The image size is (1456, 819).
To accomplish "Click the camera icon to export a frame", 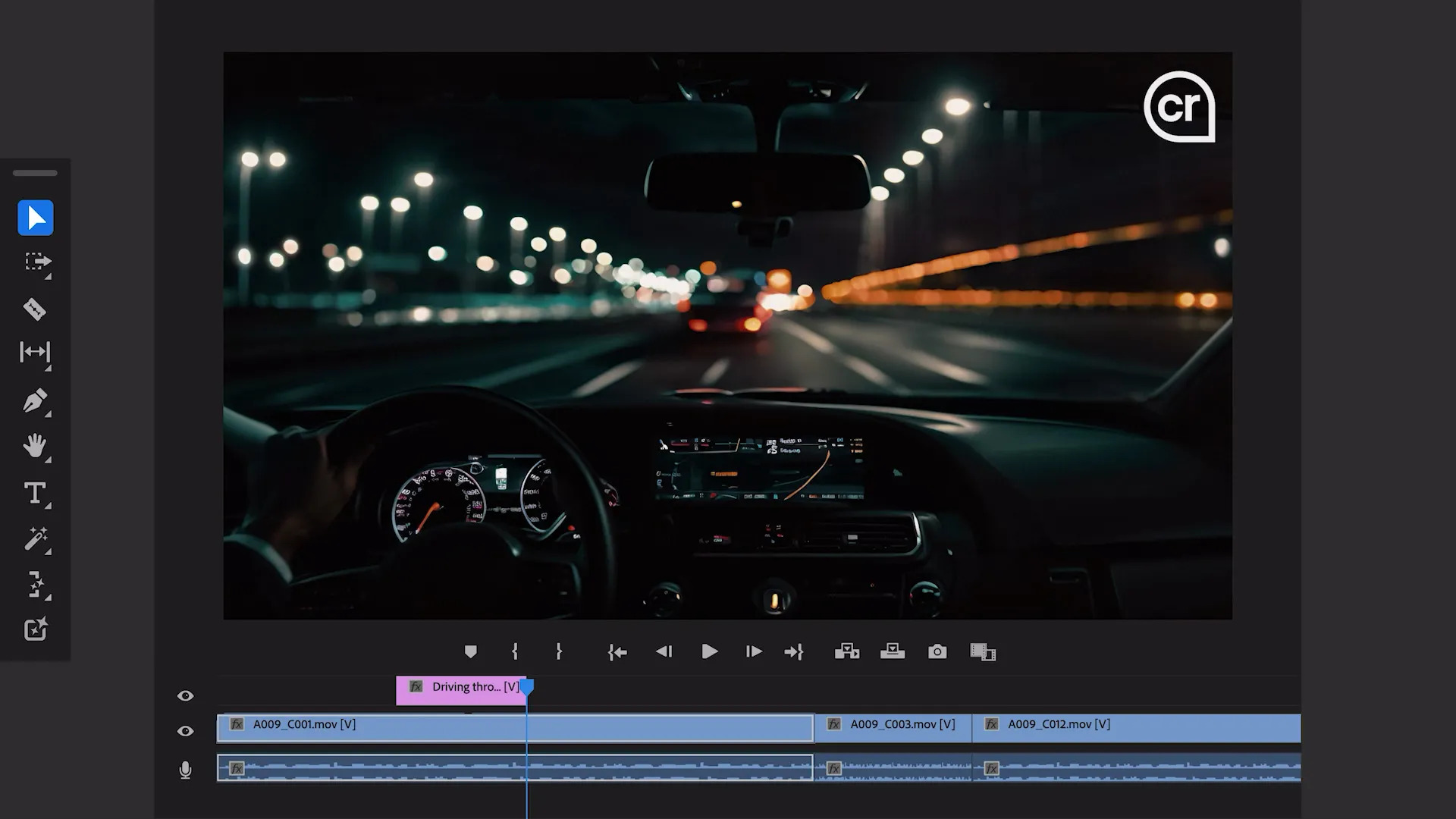I will click(937, 651).
